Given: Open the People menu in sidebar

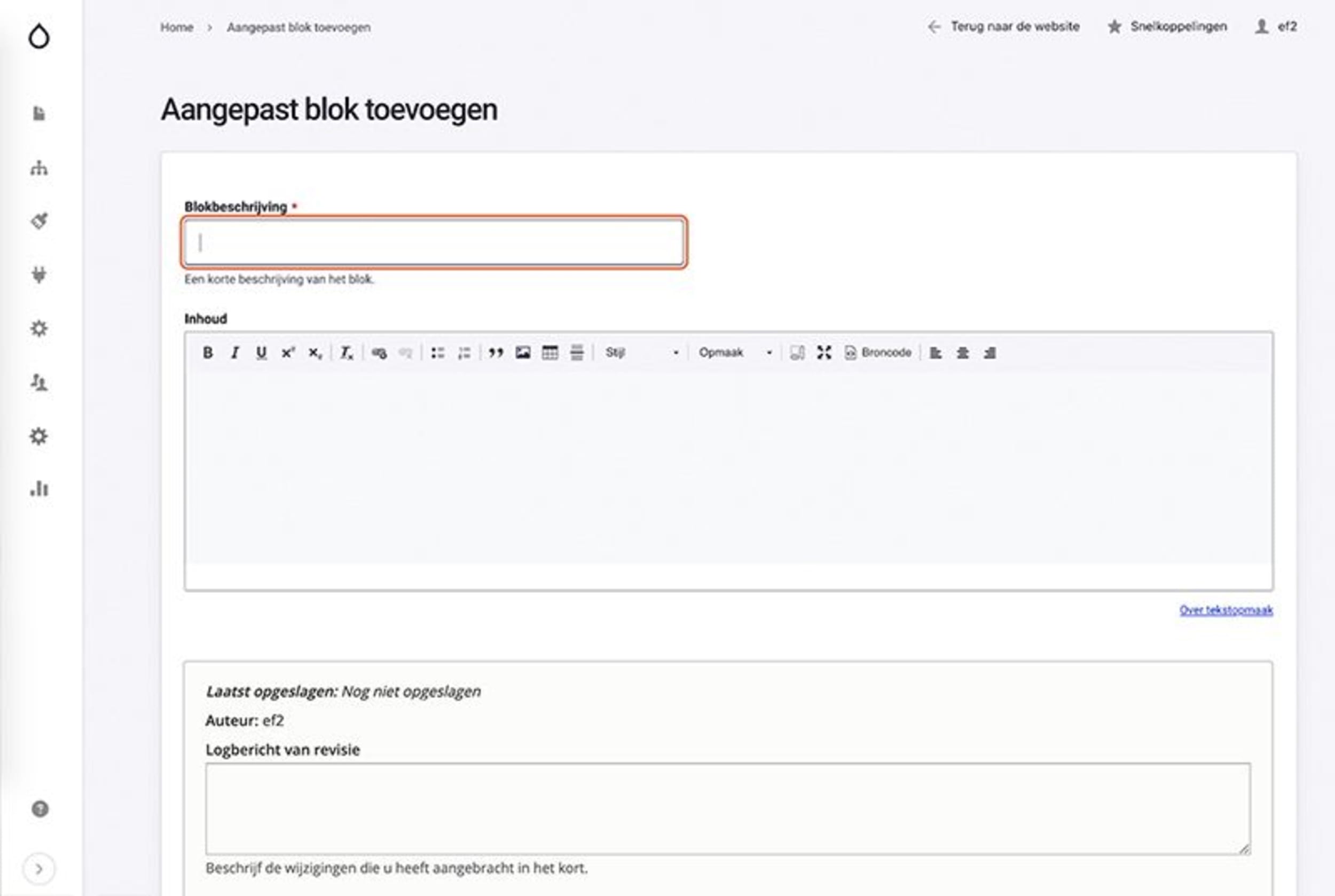Looking at the screenshot, I should pyautogui.click(x=39, y=382).
